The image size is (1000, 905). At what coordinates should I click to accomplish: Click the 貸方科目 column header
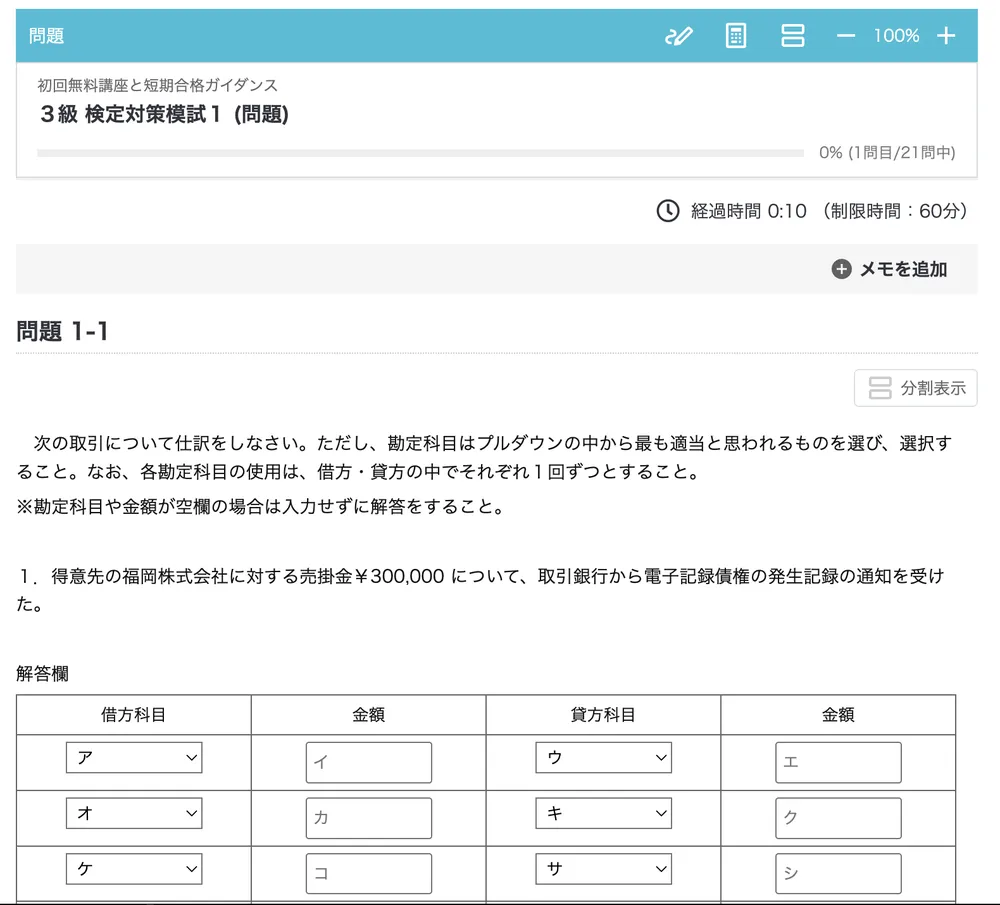(x=603, y=714)
